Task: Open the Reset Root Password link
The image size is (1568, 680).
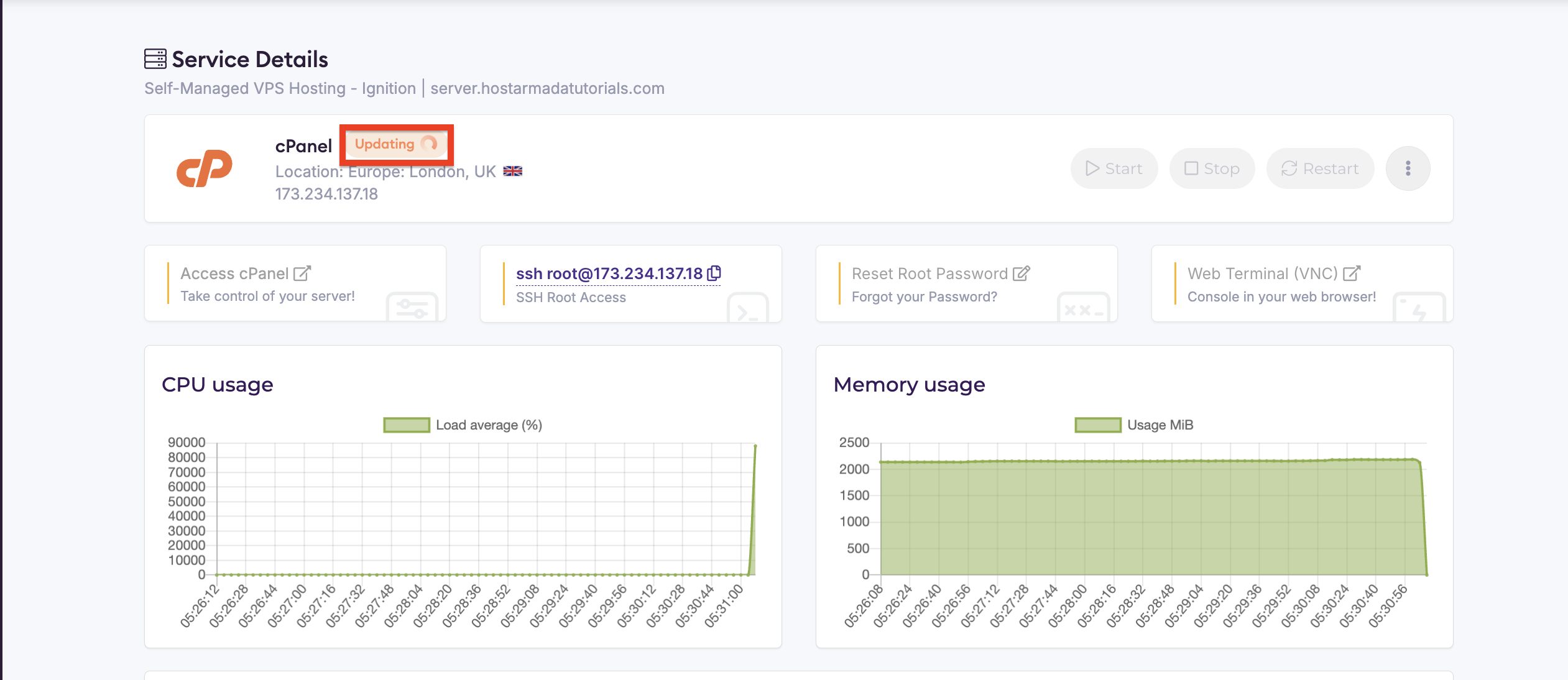Action: [929, 273]
